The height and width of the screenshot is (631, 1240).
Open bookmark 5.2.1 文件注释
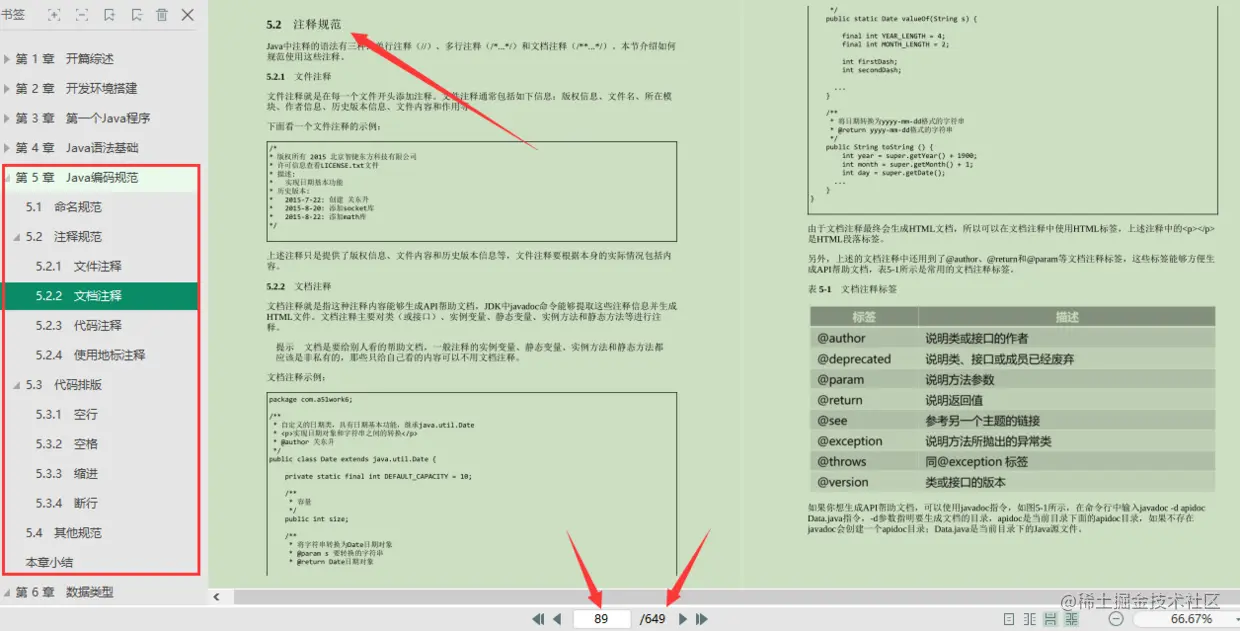pyautogui.click(x=79, y=266)
